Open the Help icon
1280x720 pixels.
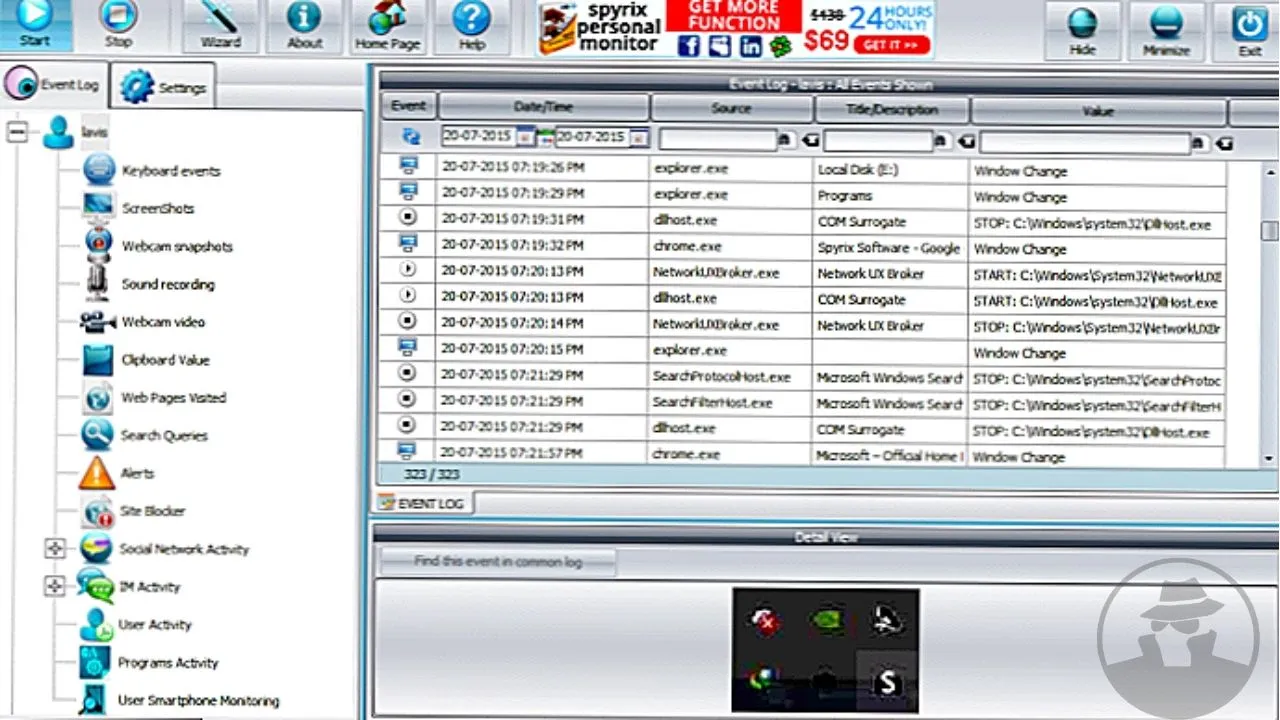tap(471, 26)
